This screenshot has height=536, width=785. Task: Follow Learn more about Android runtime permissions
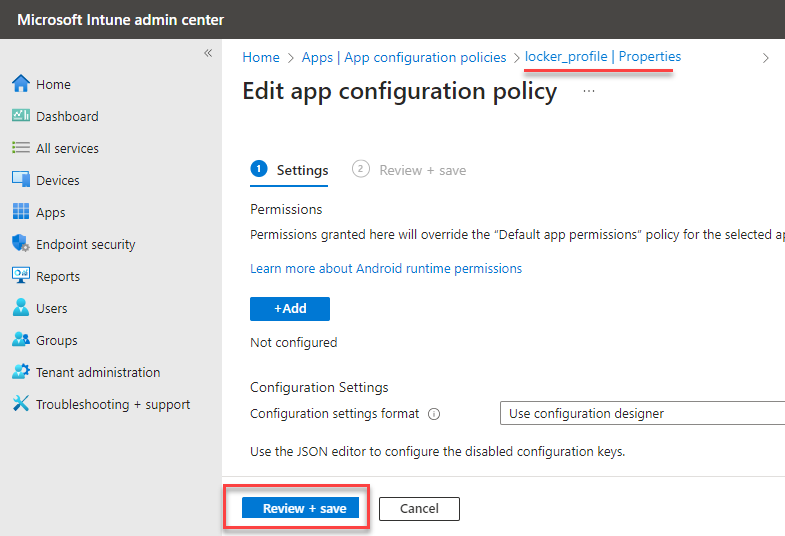coord(386,269)
